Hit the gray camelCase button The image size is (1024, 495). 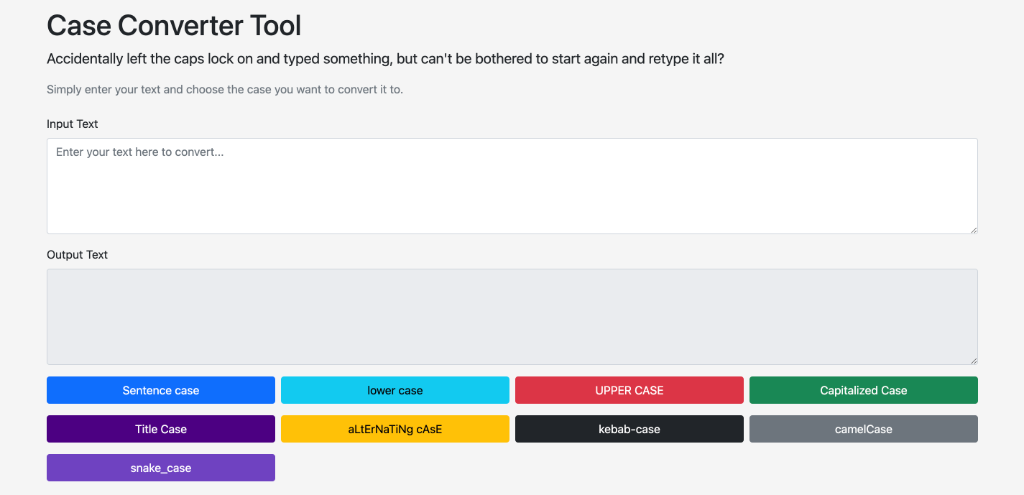(x=863, y=429)
